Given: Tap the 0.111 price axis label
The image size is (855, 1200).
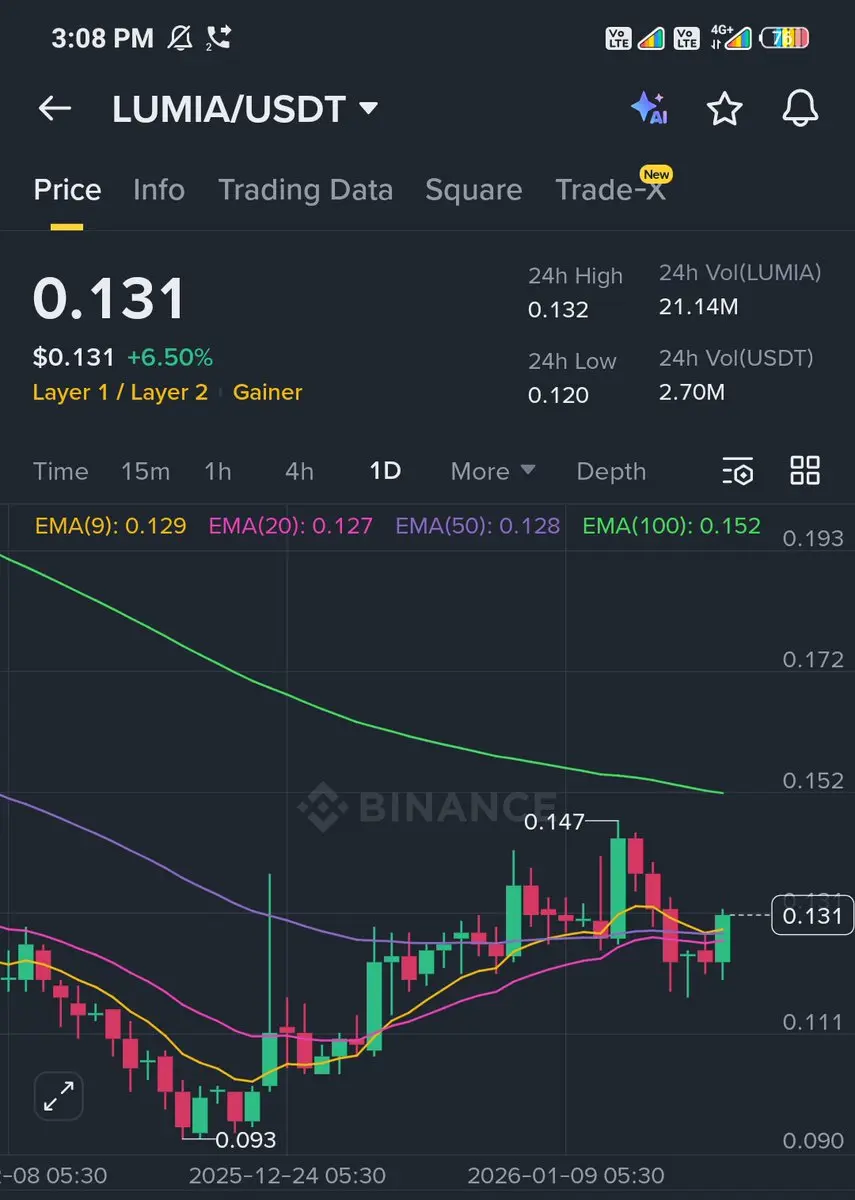Looking at the screenshot, I should pos(813,1021).
